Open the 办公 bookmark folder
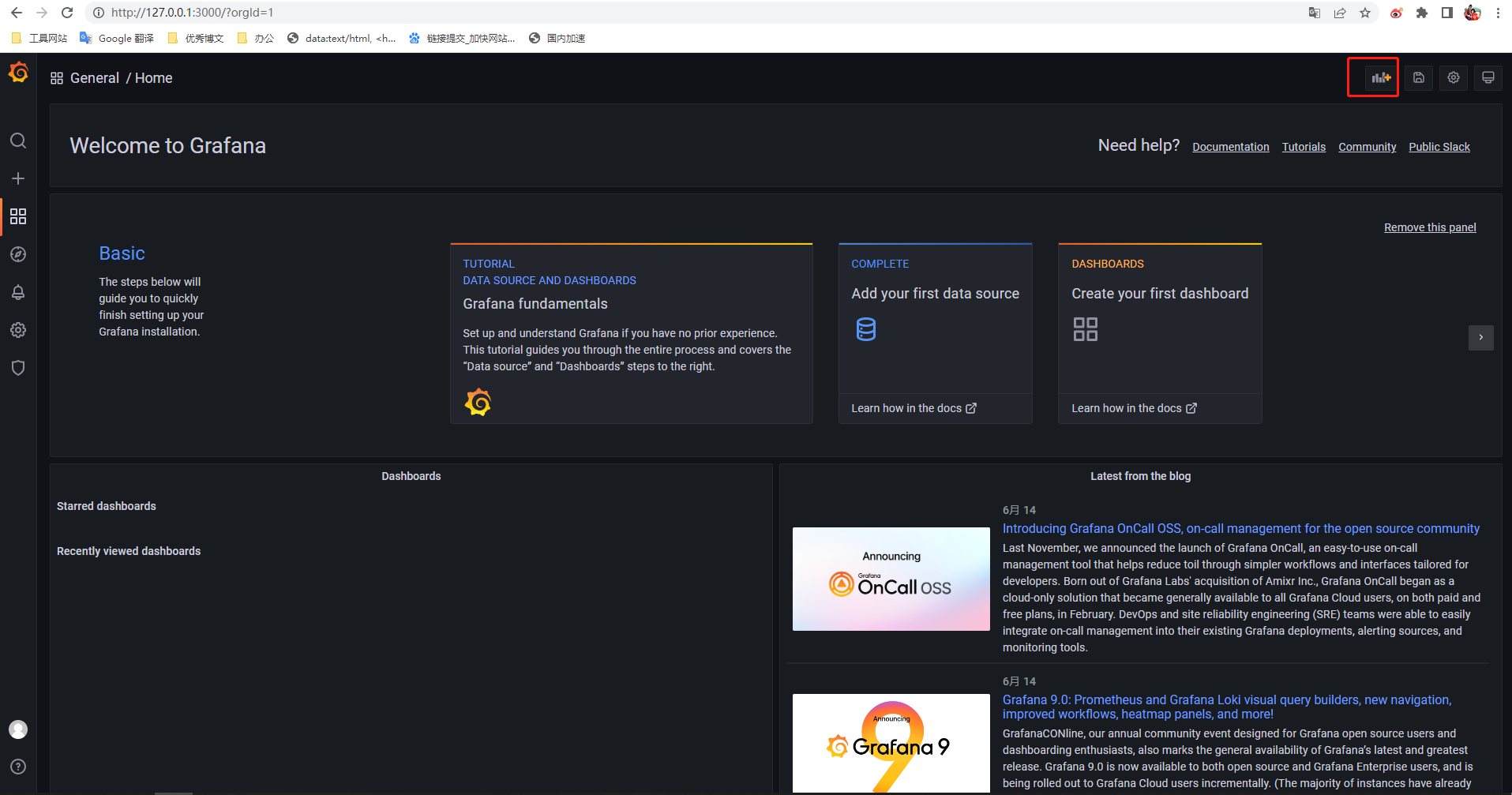The height and width of the screenshot is (795, 1512). pyautogui.click(x=256, y=38)
